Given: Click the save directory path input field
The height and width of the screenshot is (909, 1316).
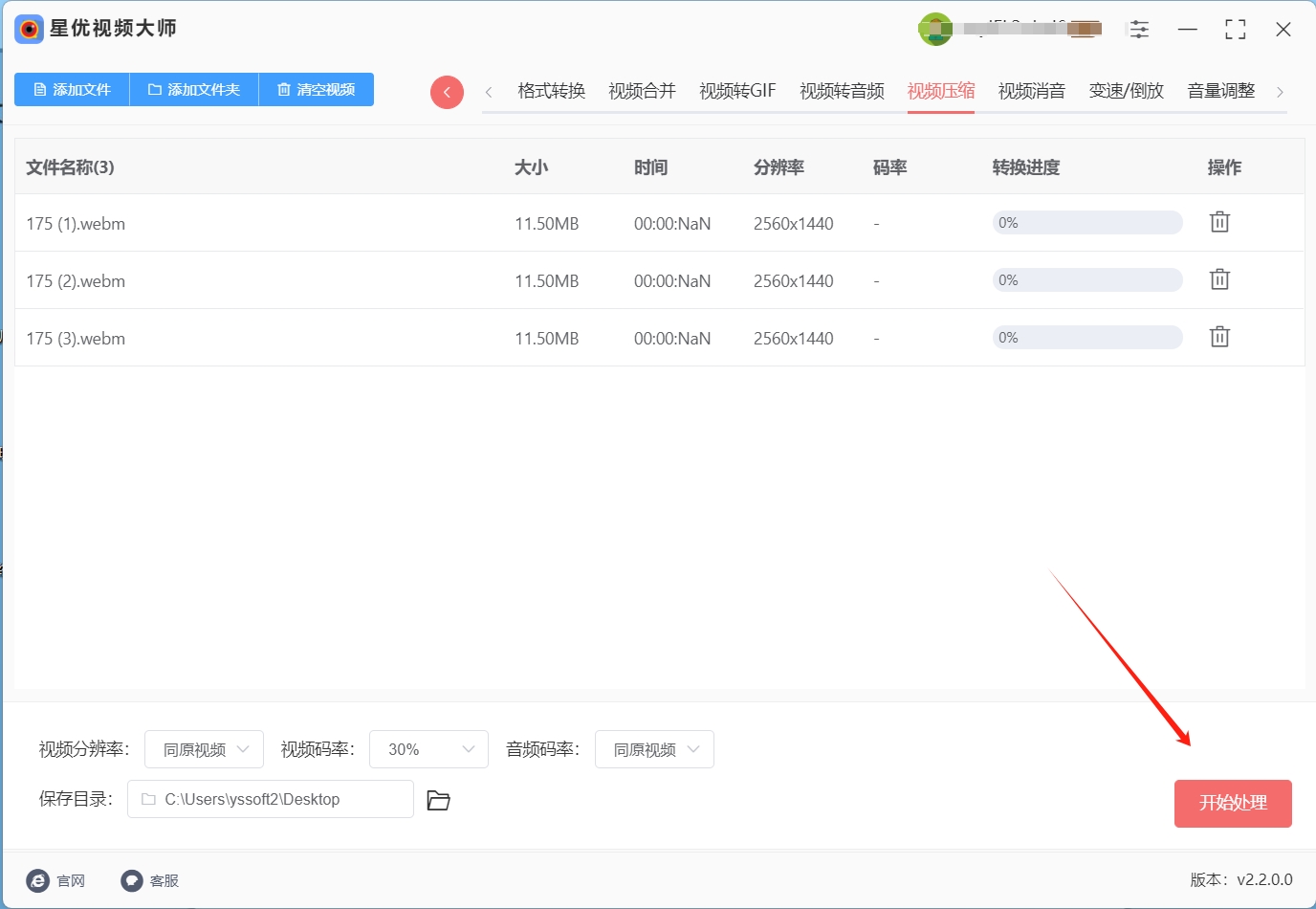Looking at the screenshot, I should pyautogui.click(x=270, y=799).
